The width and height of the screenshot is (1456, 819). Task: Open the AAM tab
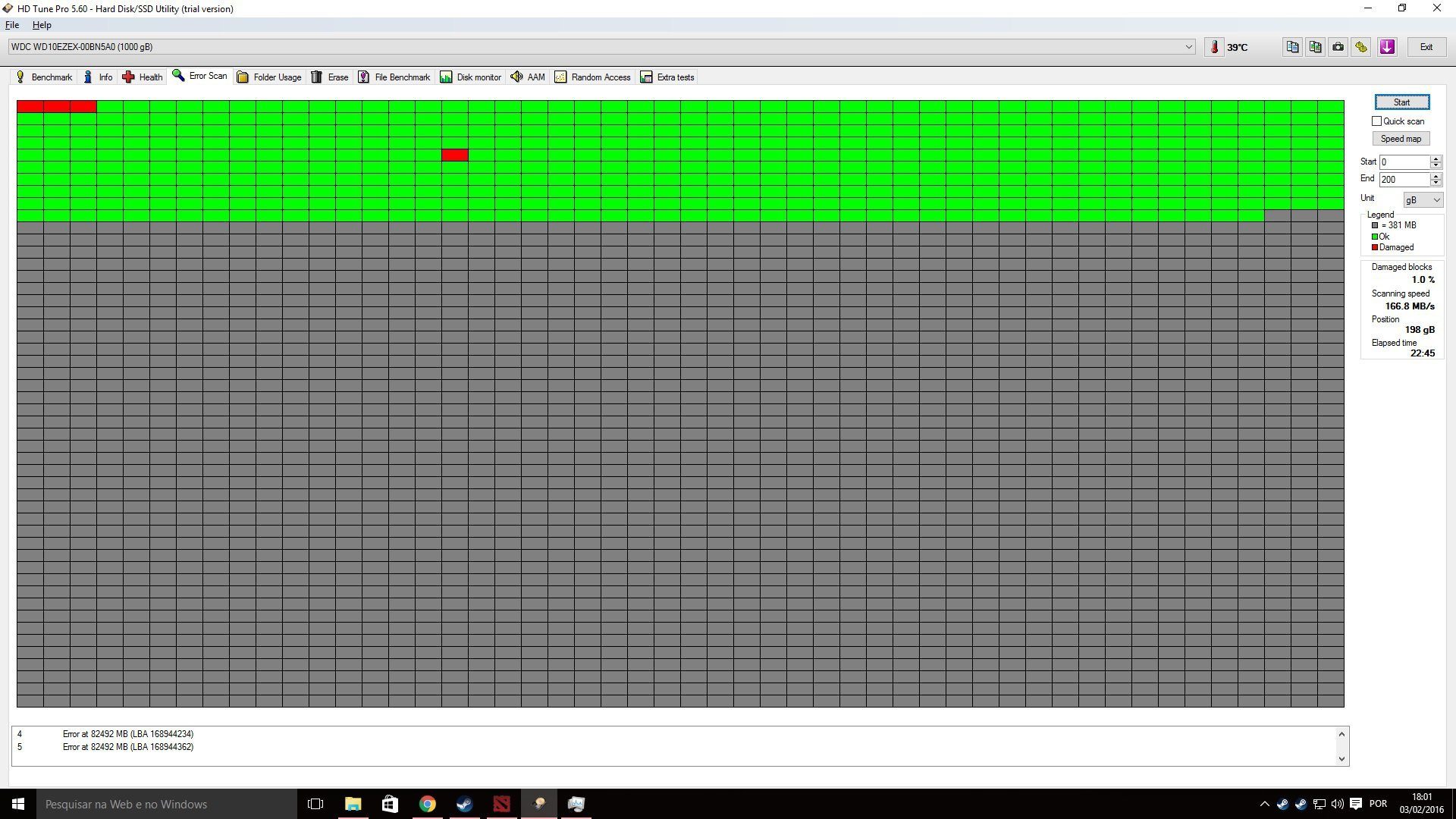(528, 77)
